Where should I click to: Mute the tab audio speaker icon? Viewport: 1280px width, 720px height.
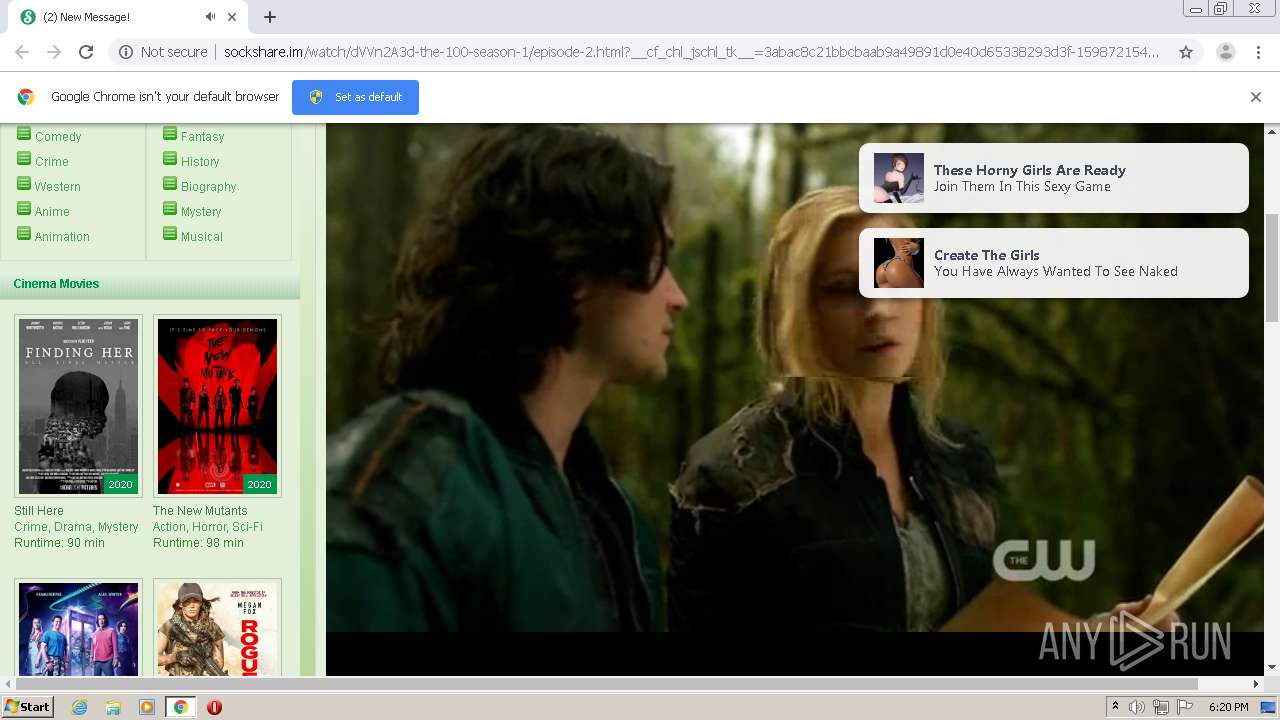point(210,17)
